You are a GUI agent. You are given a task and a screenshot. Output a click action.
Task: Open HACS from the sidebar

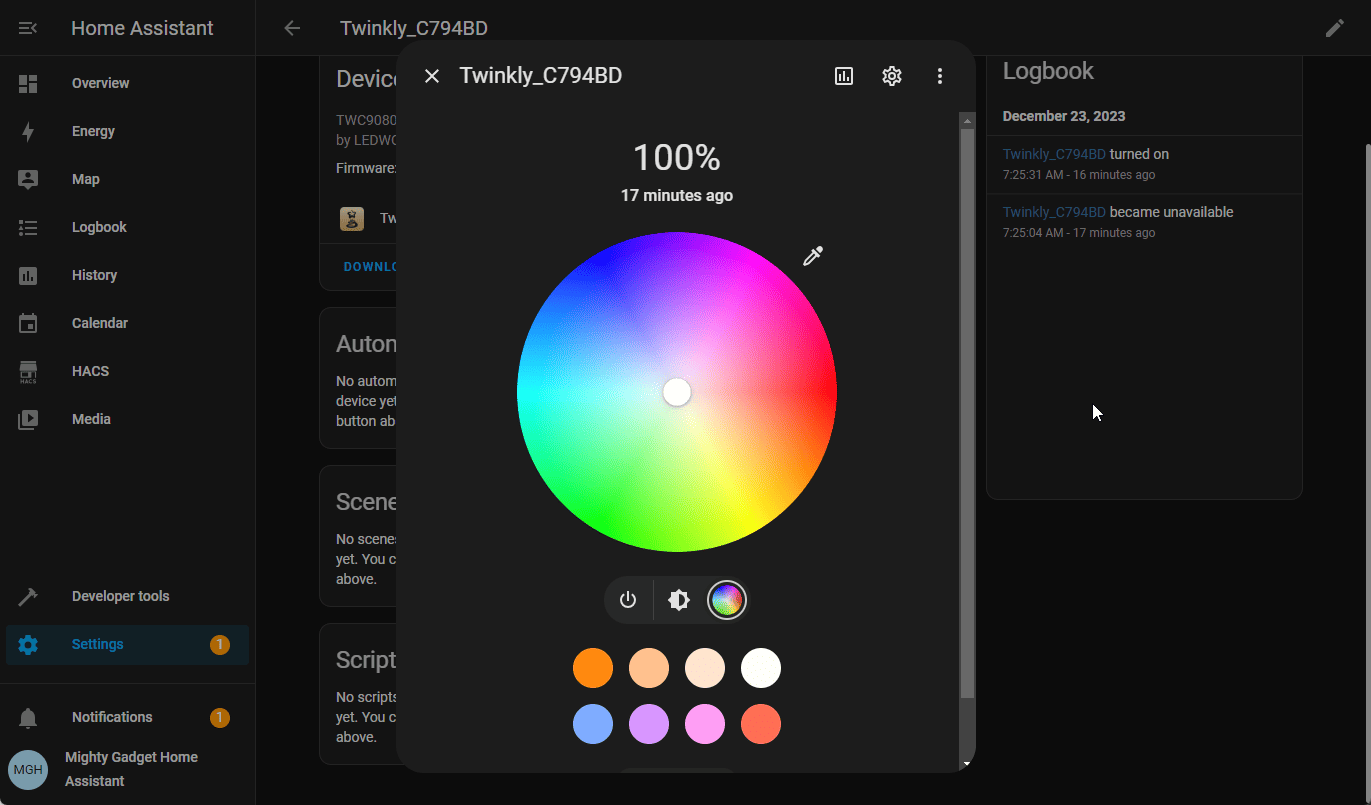click(x=90, y=371)
